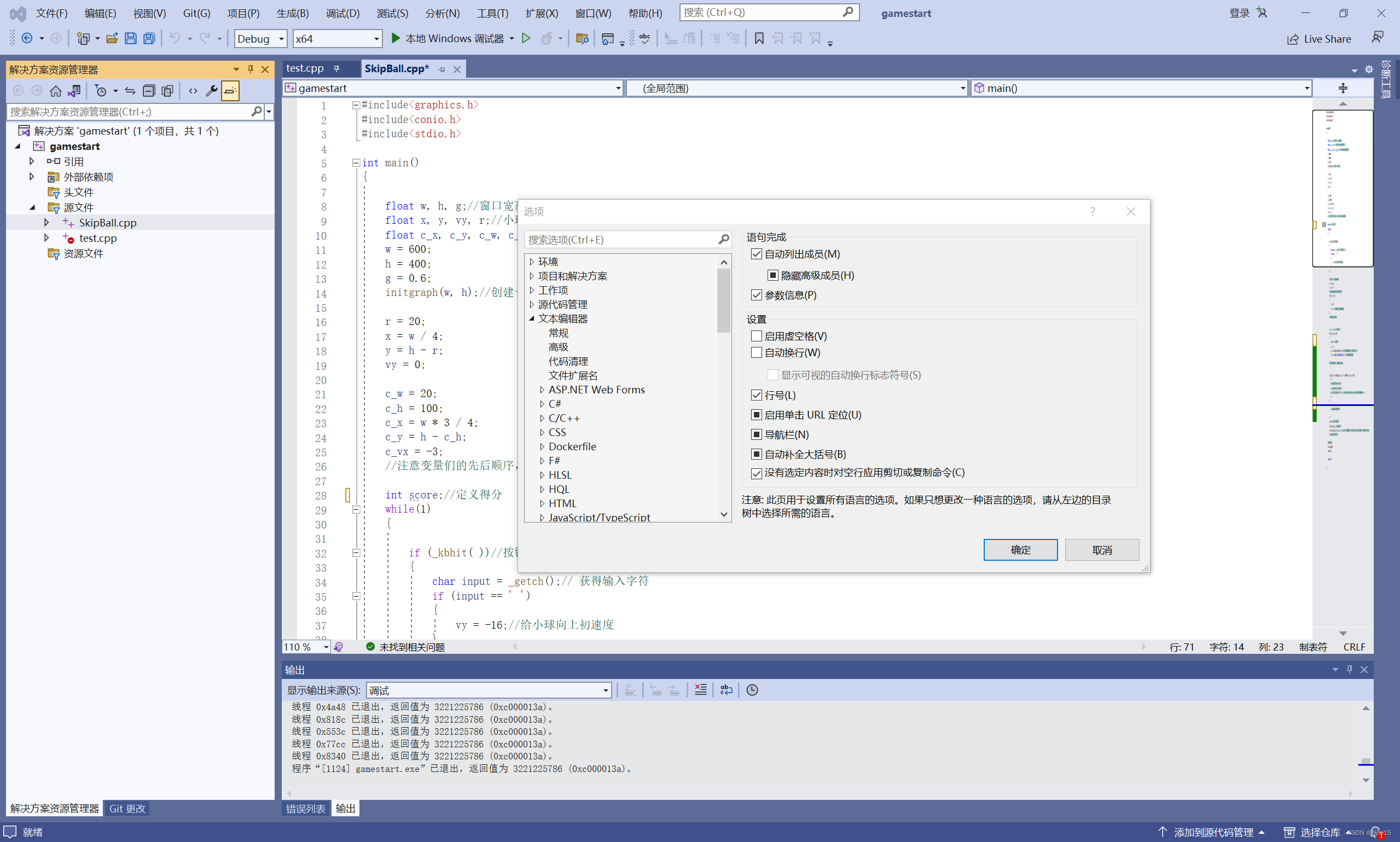This screenshot has width=1400, height=842.
Task: Click the clear all output icon
Action: 701,690
